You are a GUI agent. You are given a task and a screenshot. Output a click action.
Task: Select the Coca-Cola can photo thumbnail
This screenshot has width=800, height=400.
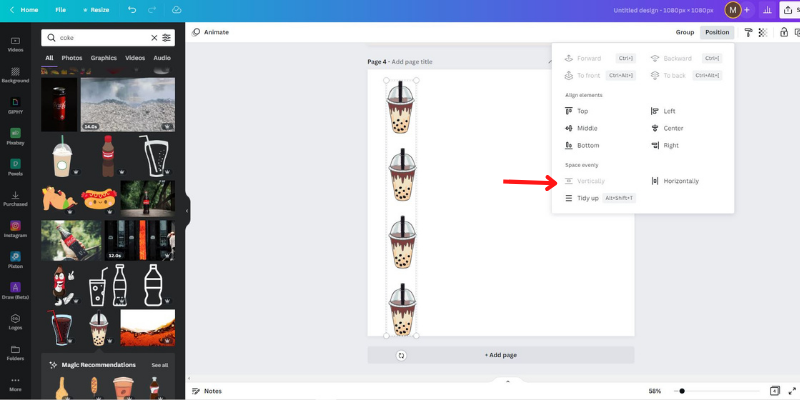tap(59, 105)
